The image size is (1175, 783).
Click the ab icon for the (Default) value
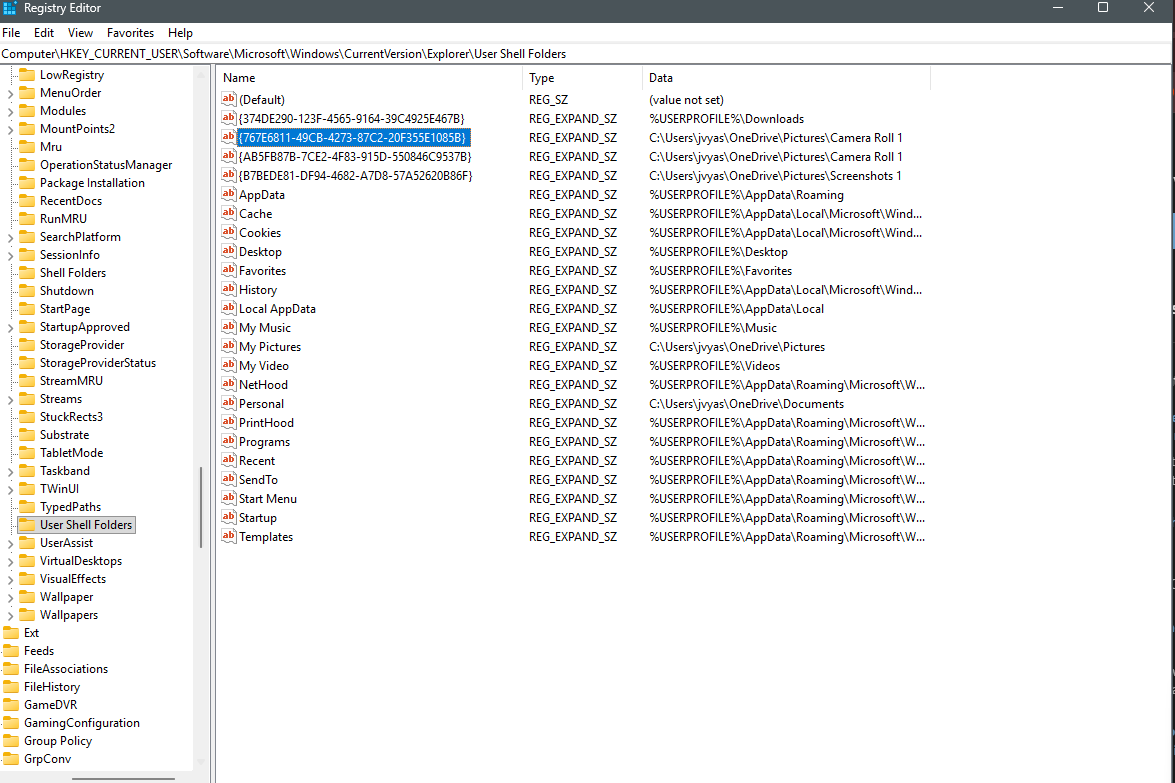click(x=229, y=99)
